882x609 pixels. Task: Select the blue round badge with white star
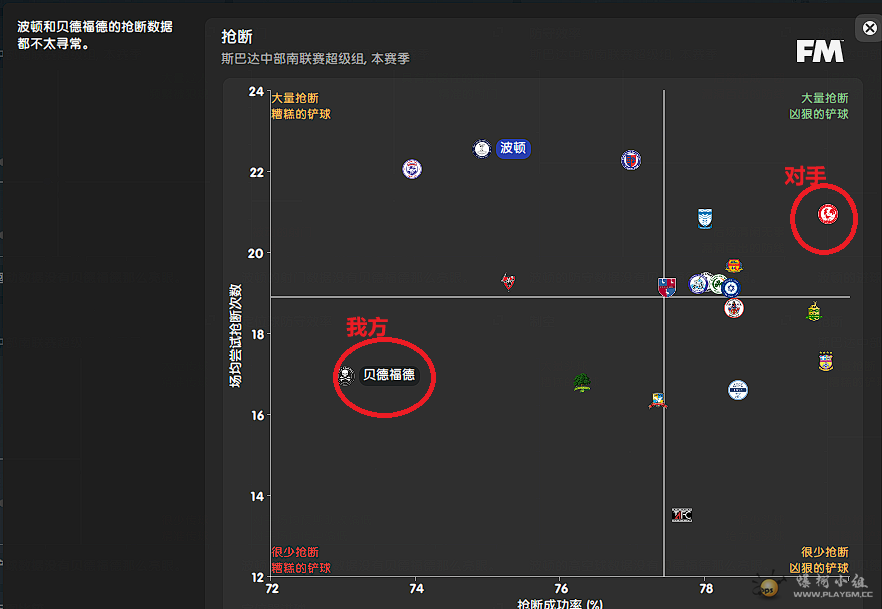pyautogui.click(x=731, y=288)
